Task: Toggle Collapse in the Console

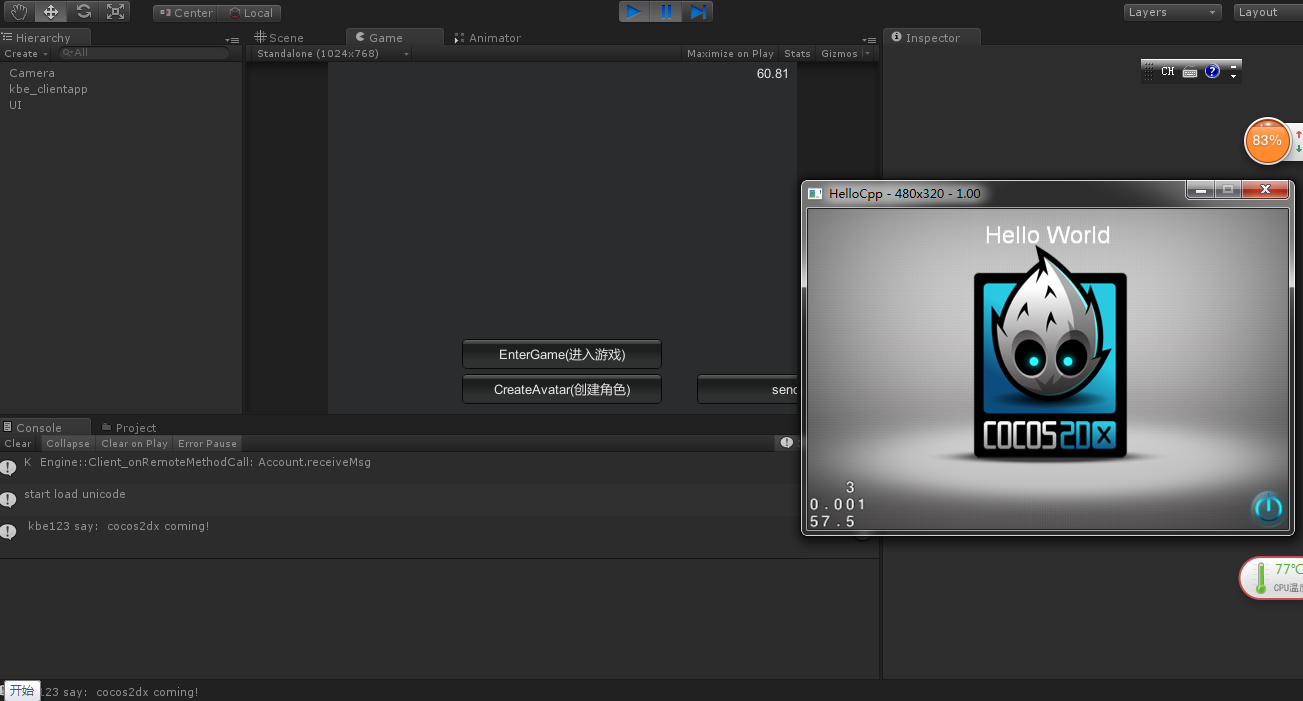Action: coord(68,443)
